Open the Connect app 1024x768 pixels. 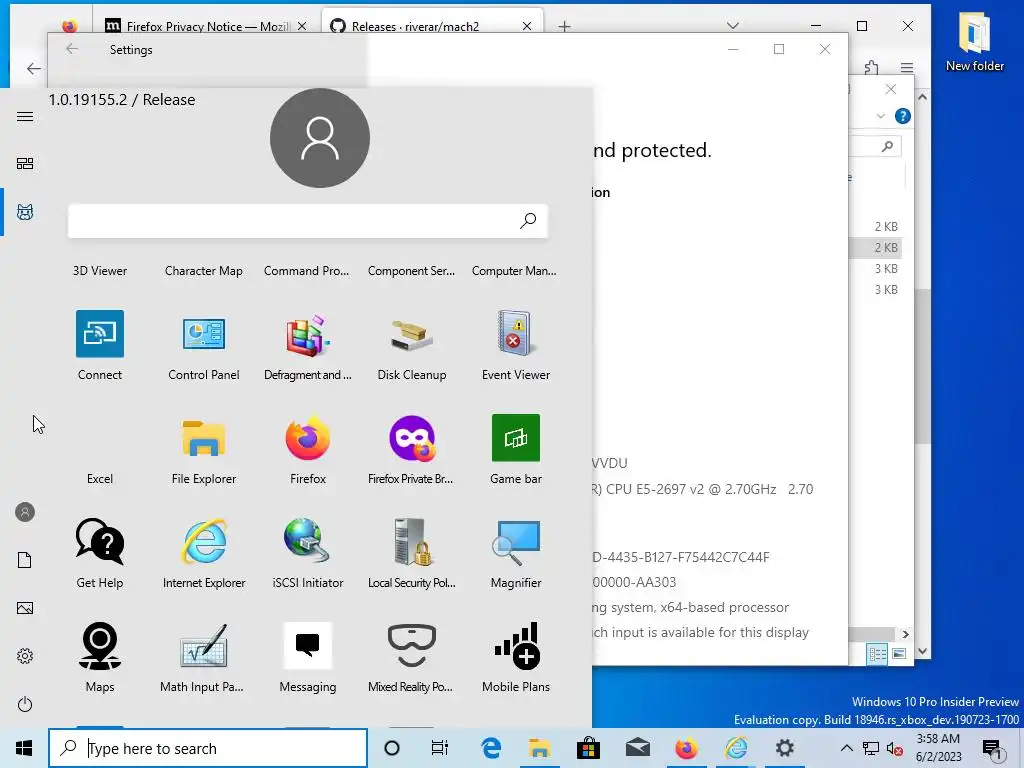(99, 345)
